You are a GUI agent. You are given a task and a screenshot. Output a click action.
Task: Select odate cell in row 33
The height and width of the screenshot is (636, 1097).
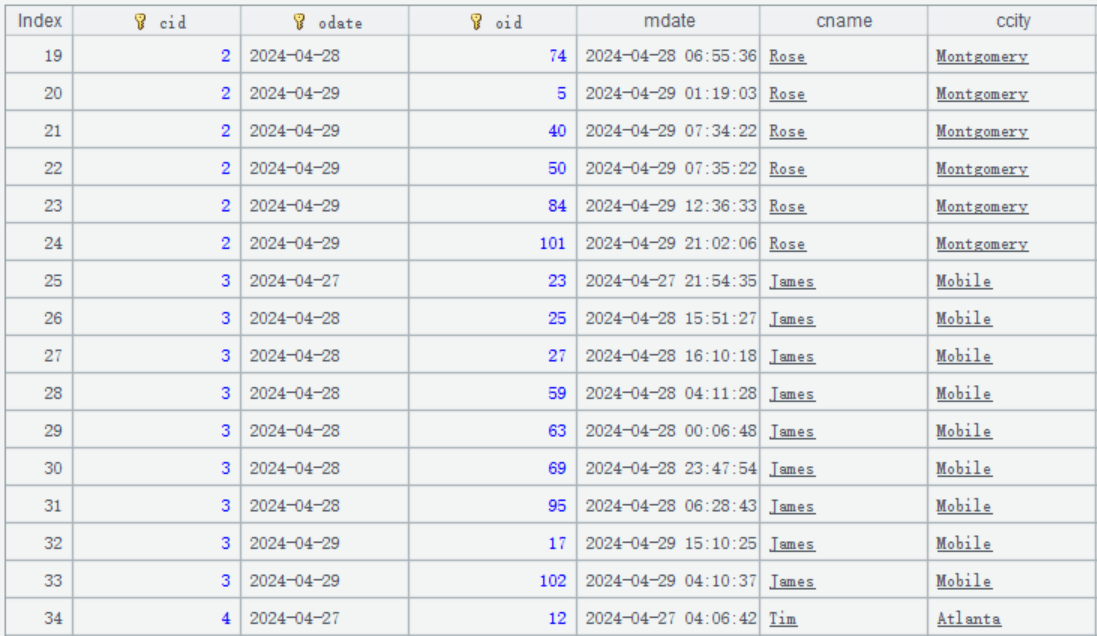click(325, 581)
